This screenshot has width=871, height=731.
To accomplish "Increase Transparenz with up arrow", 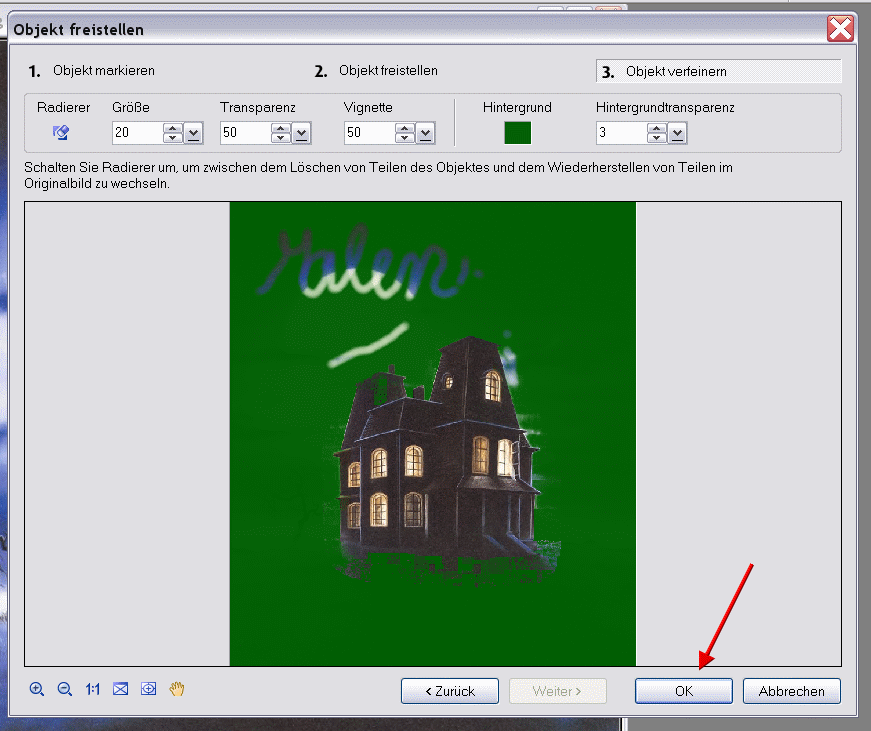I will [281, 128].
